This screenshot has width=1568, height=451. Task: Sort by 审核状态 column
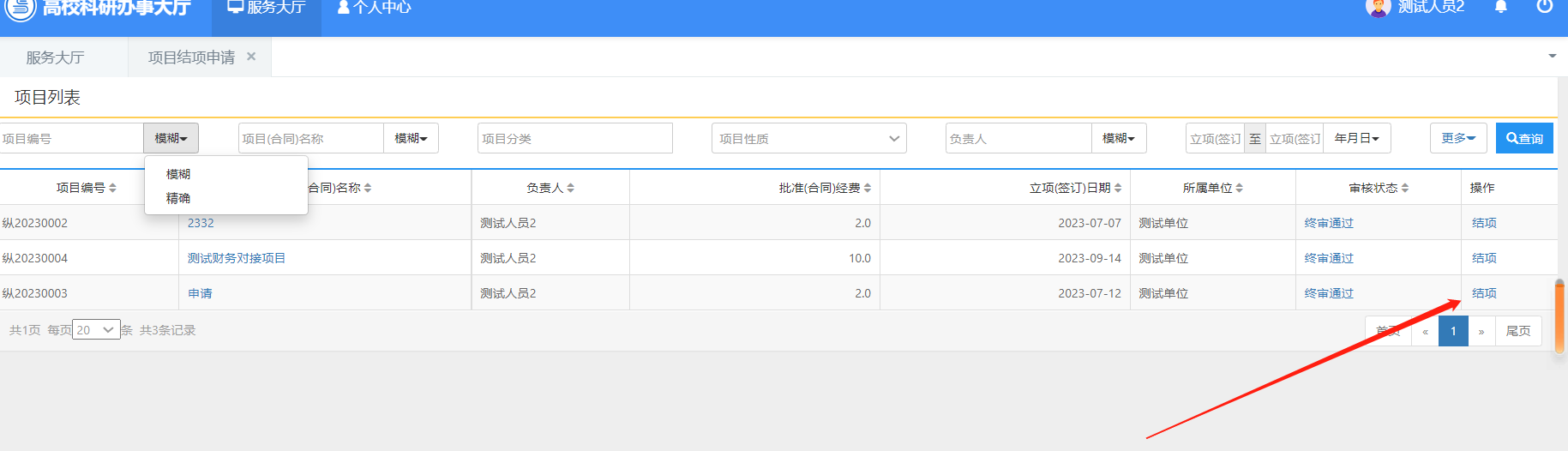[x=1404, y=188]
